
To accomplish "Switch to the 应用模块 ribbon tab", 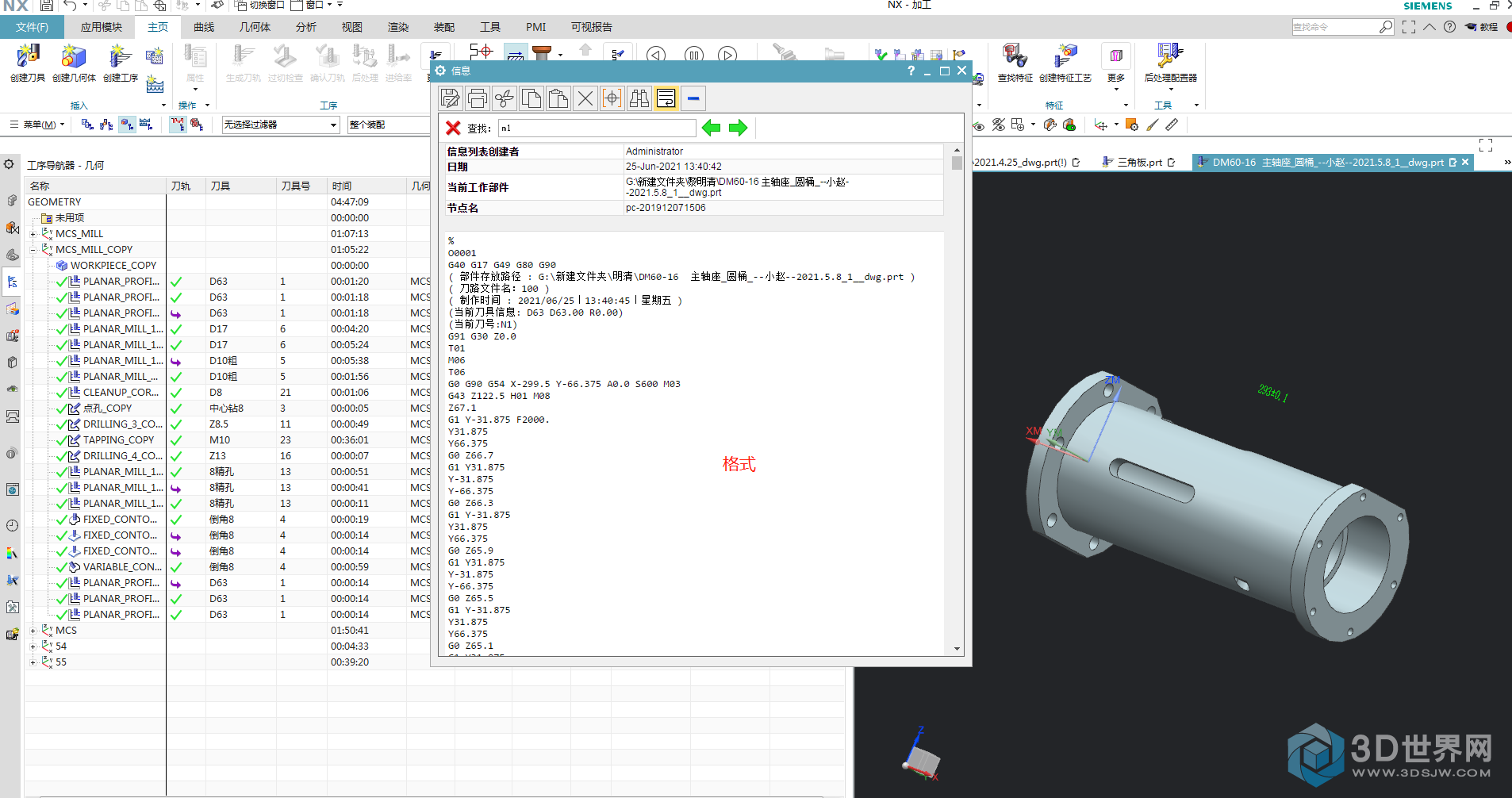I will tap(101, 27).
